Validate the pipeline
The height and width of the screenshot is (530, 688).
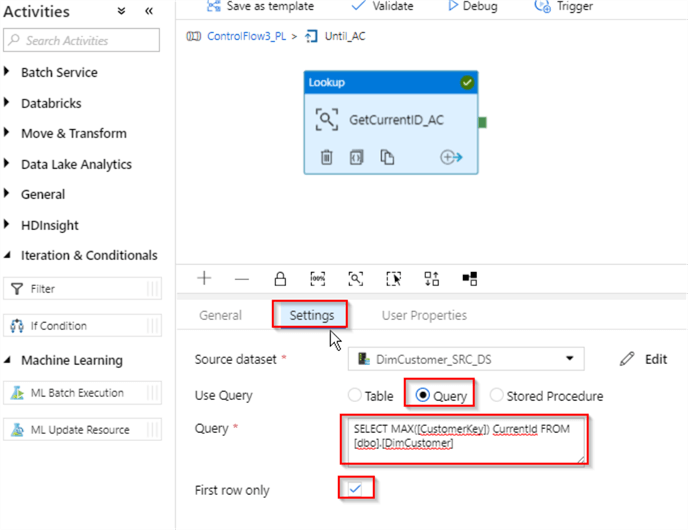click(x=382, y=6)
